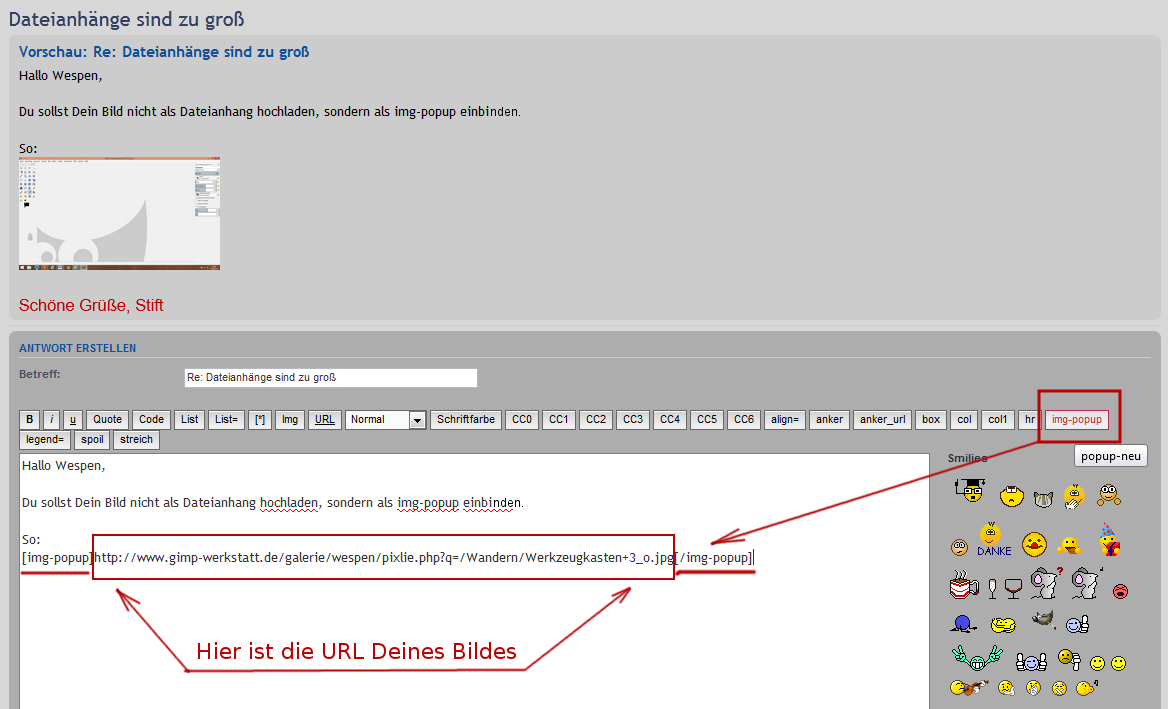Apply underline with the u button
The width and height of the screenshot is (1168, 709).
[72, 419]
